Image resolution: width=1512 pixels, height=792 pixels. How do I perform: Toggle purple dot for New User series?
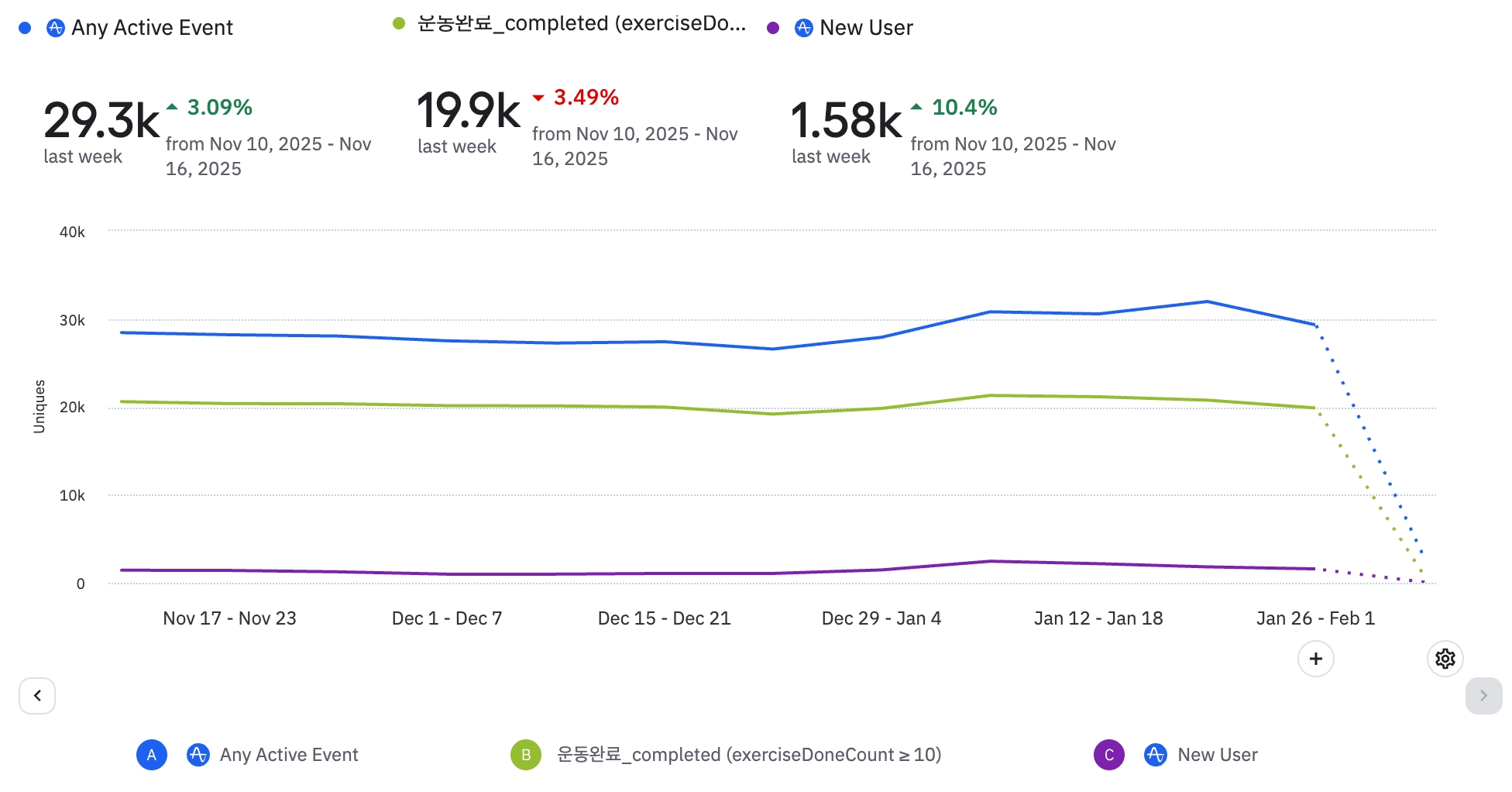point(773,28)
